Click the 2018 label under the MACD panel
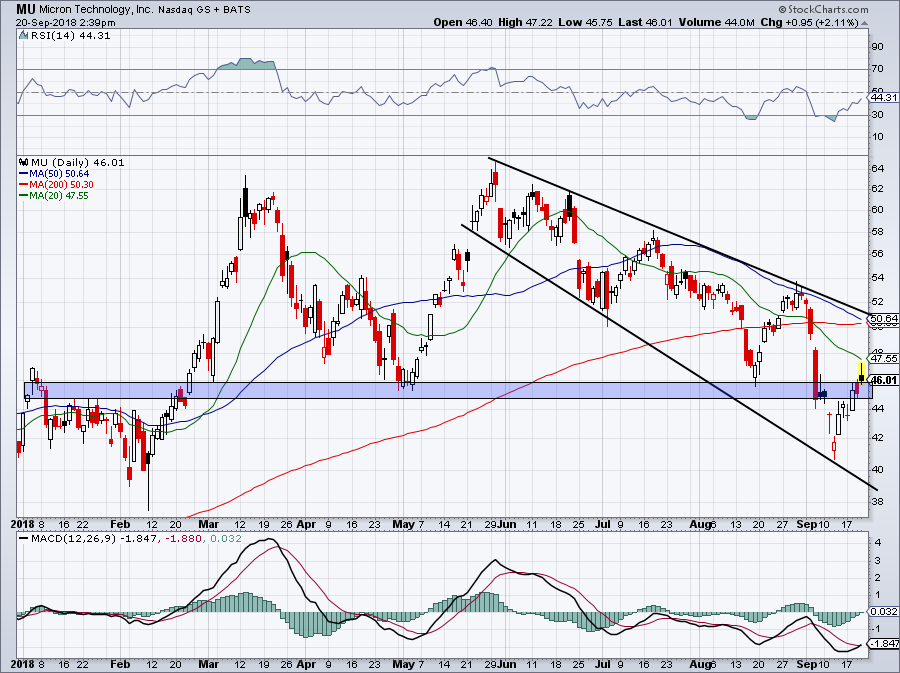Viewport: 900px width, 673px height. pos(22,664)
